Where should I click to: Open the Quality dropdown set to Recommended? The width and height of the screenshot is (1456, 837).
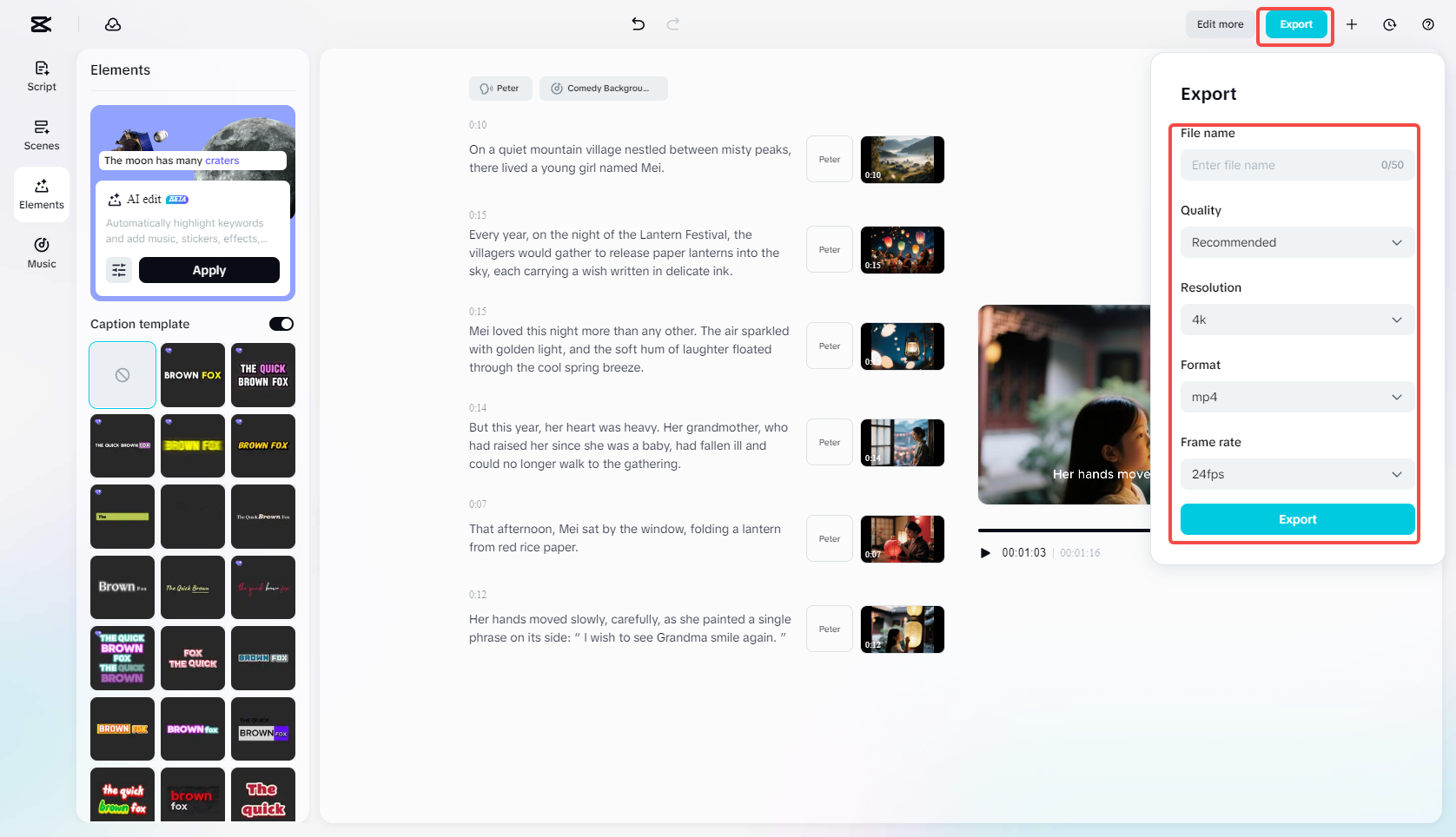click(x=1296, y=242)
